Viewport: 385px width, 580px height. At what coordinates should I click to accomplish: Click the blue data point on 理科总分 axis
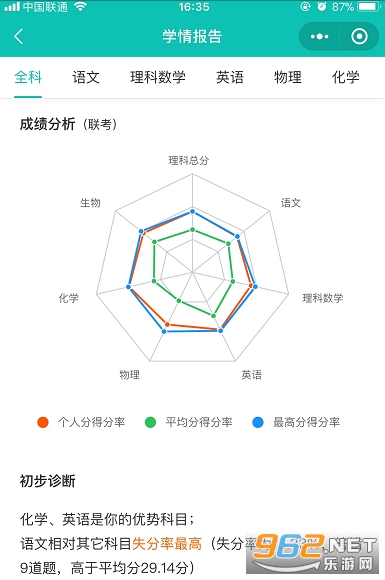(x=192, y=212)
